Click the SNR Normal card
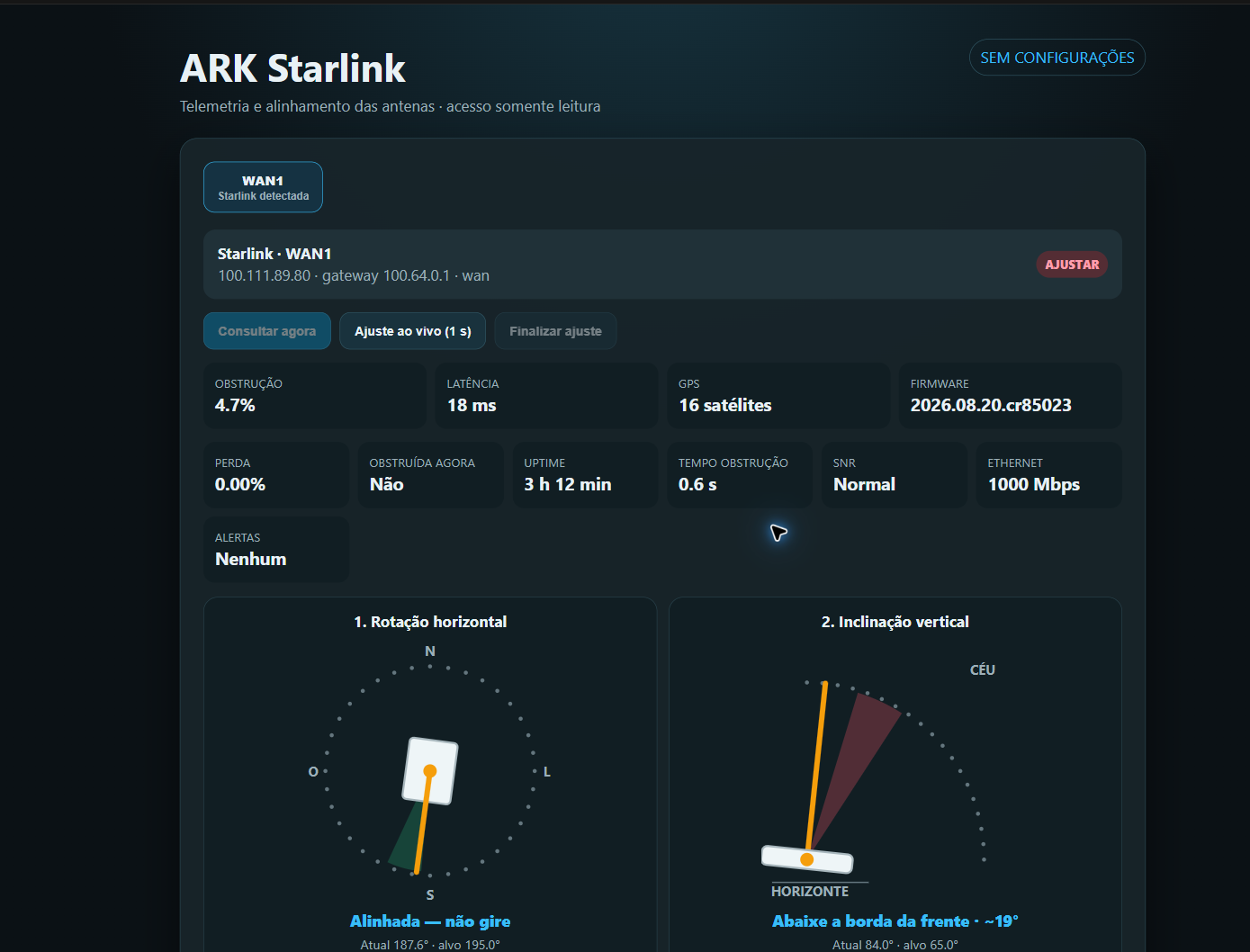The width and height of the screenshot is (1250, 952). [x=895, y=474]
